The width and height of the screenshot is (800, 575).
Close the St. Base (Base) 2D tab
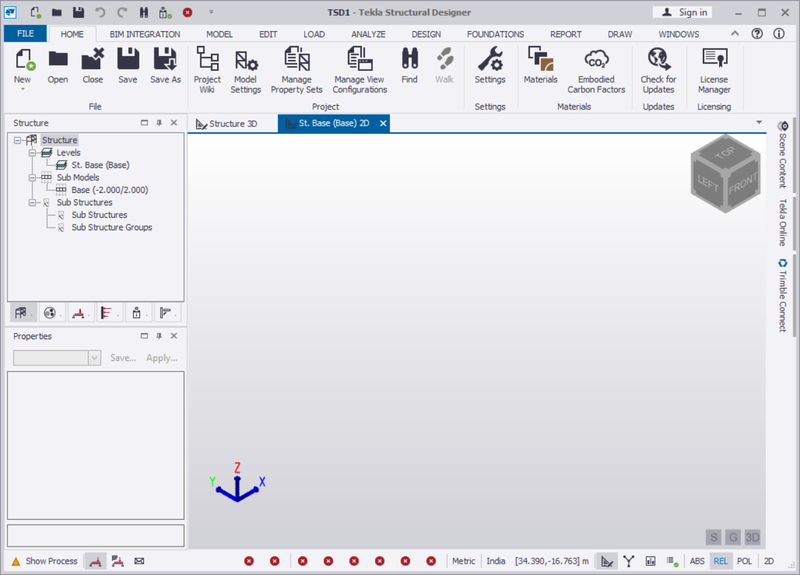pyautogui.click(x=383, y=123)
